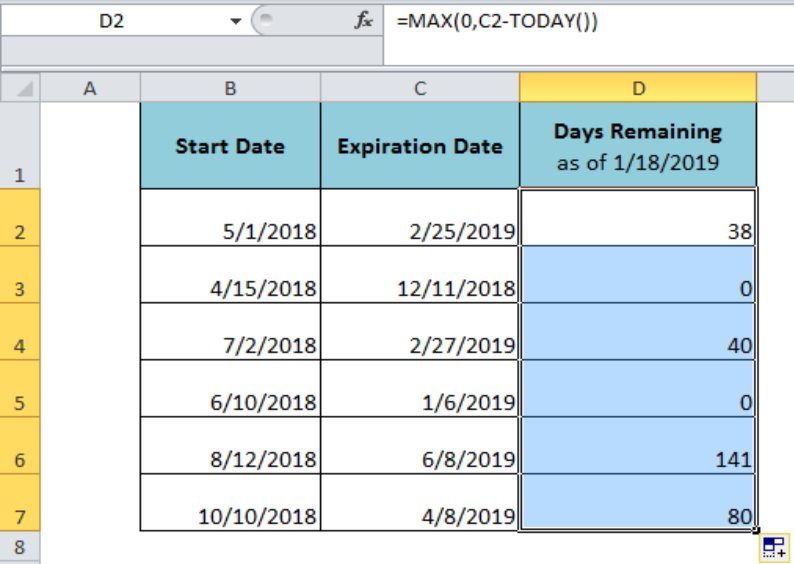Click in the formula bar text
794x564 pixels.
(x=497, y=21)
